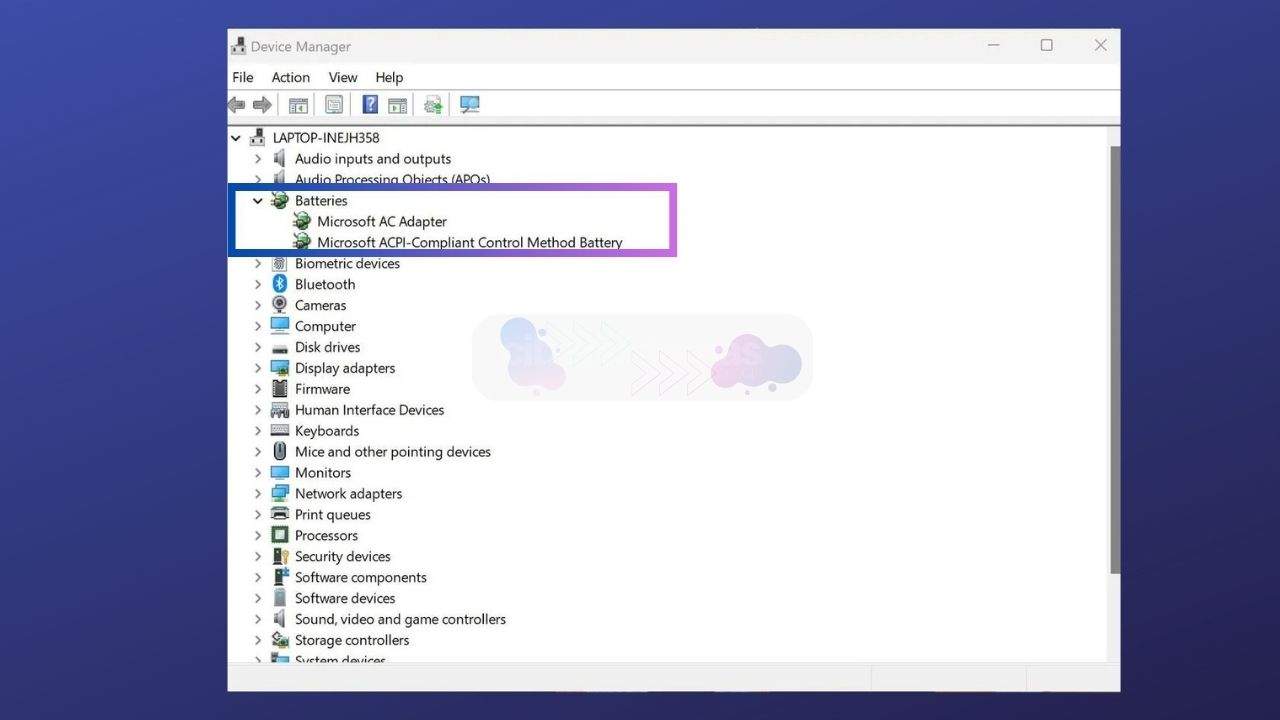Click the Audio inputs and outputs speaker icon

pos(279,159)
